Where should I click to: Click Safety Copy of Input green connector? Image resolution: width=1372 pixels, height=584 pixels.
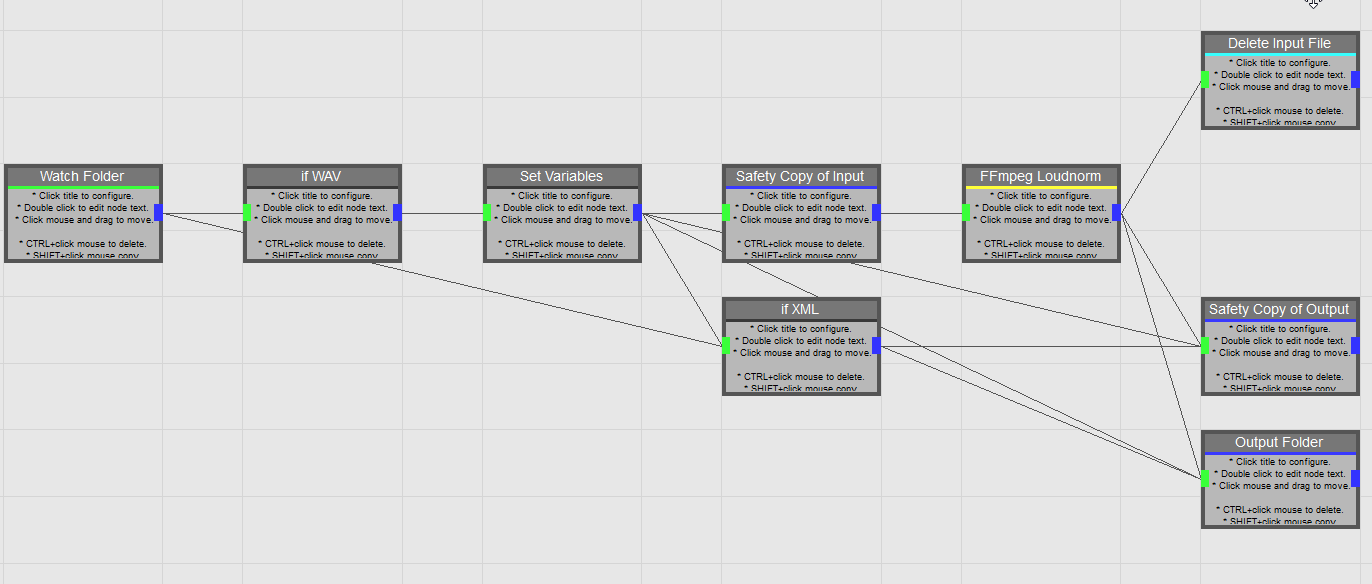(x=726, y=212)
